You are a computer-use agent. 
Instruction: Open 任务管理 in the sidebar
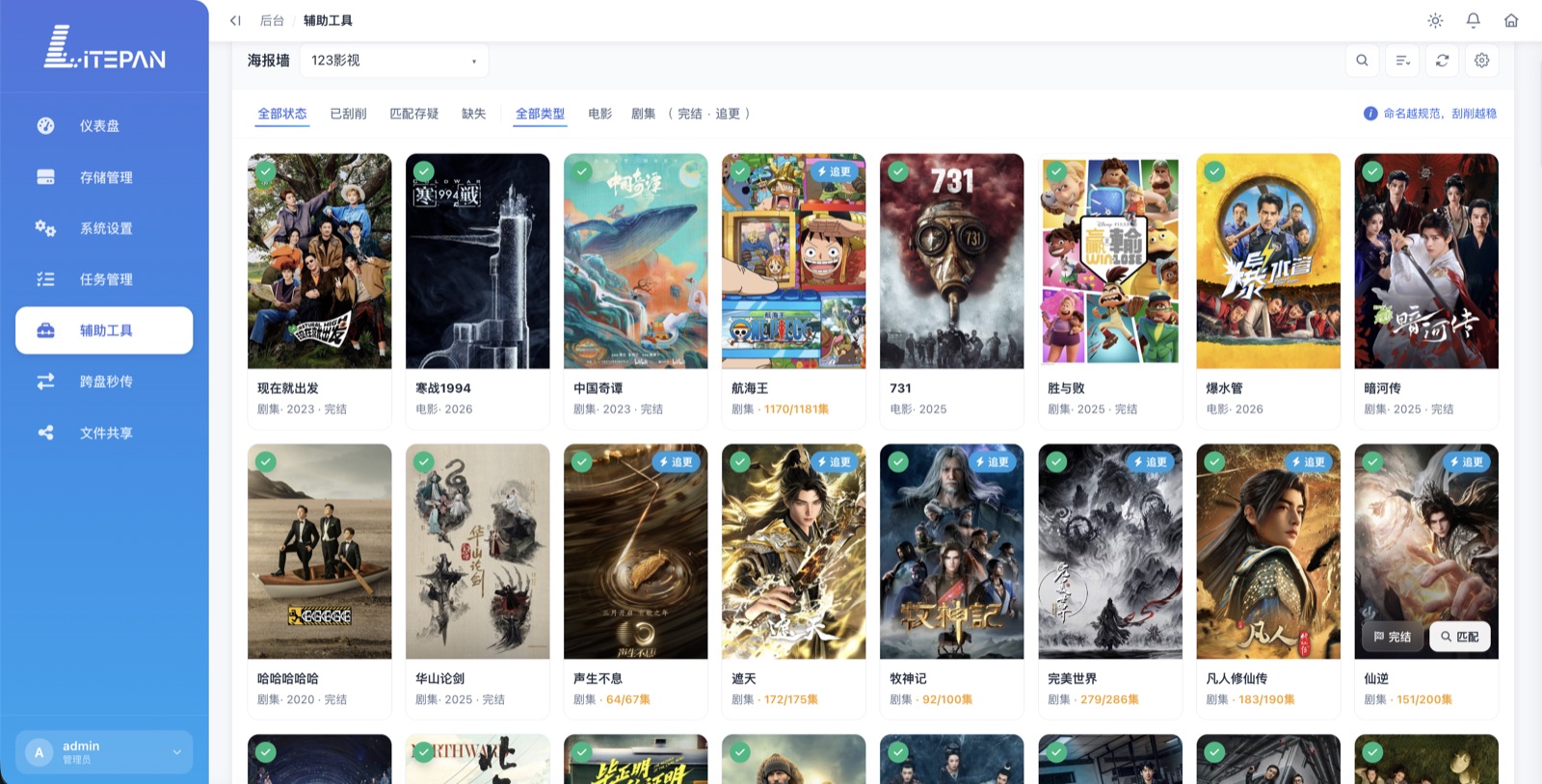pyautogui.click(x=104, y=279)
